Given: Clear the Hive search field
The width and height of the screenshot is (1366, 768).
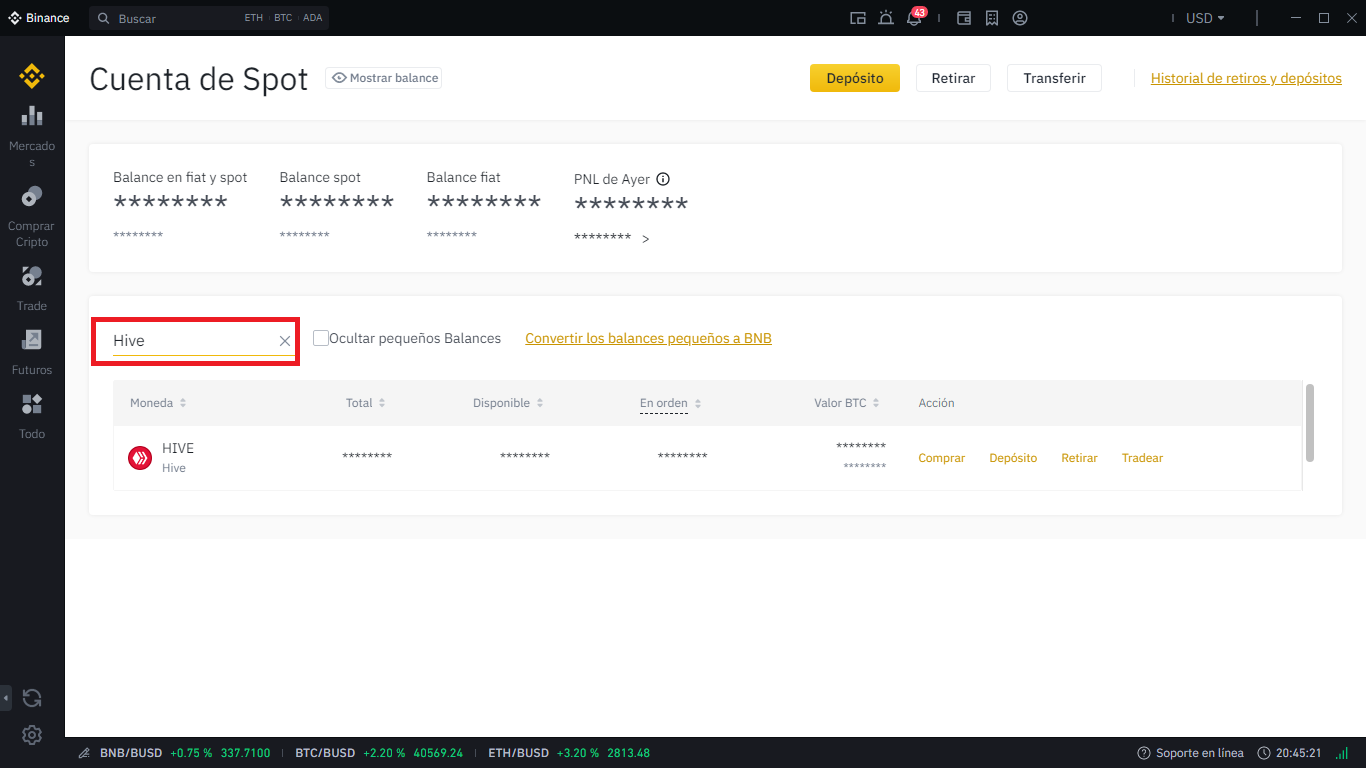Looking at the screenshot, I should pyautogui.click(x=285, y=341).
